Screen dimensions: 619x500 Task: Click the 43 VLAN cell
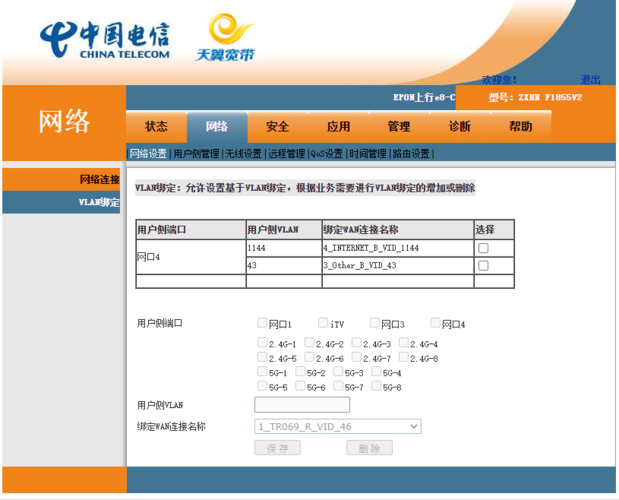point(284,266)
